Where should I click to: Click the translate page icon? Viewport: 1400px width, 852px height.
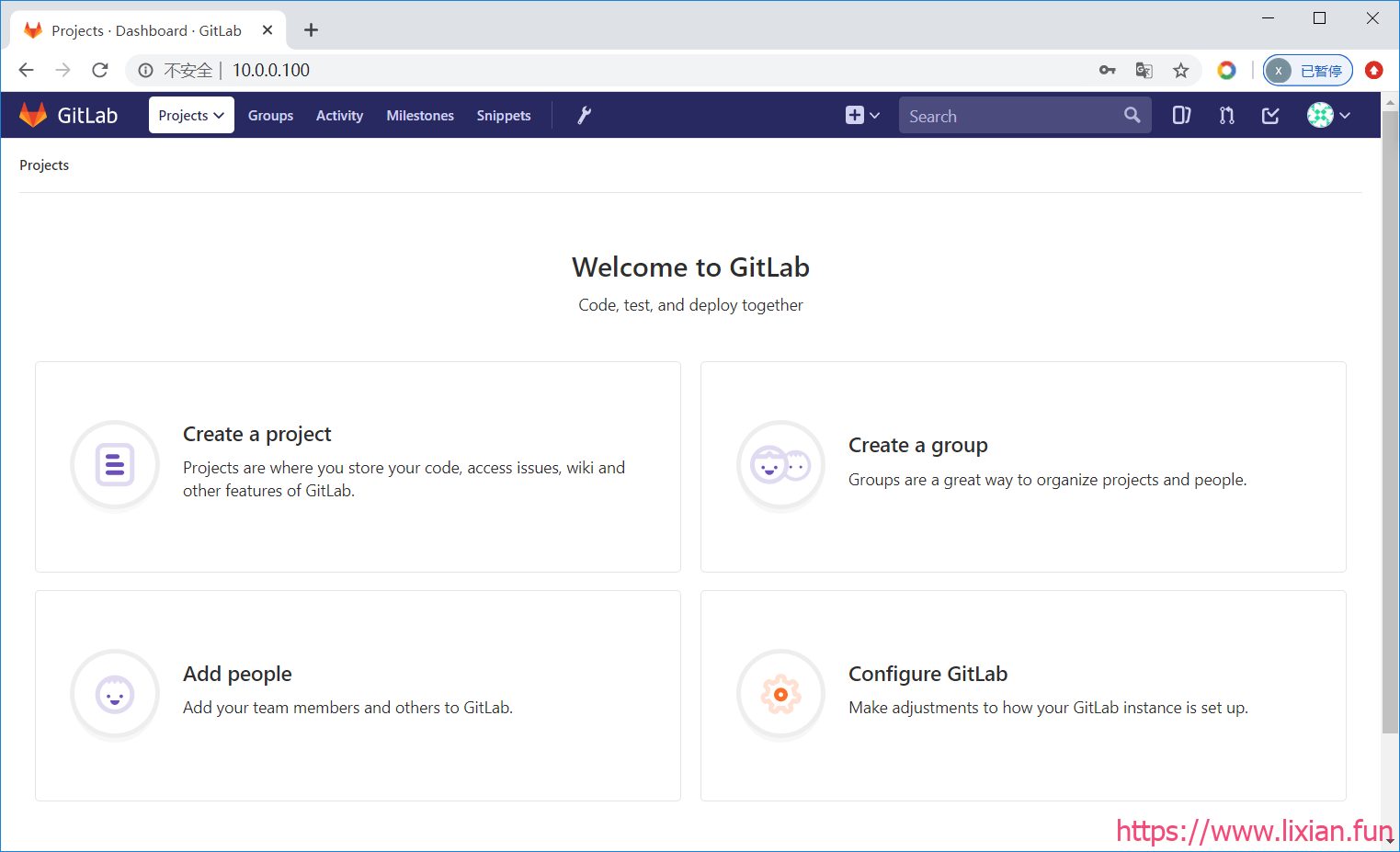point(1144,71)
